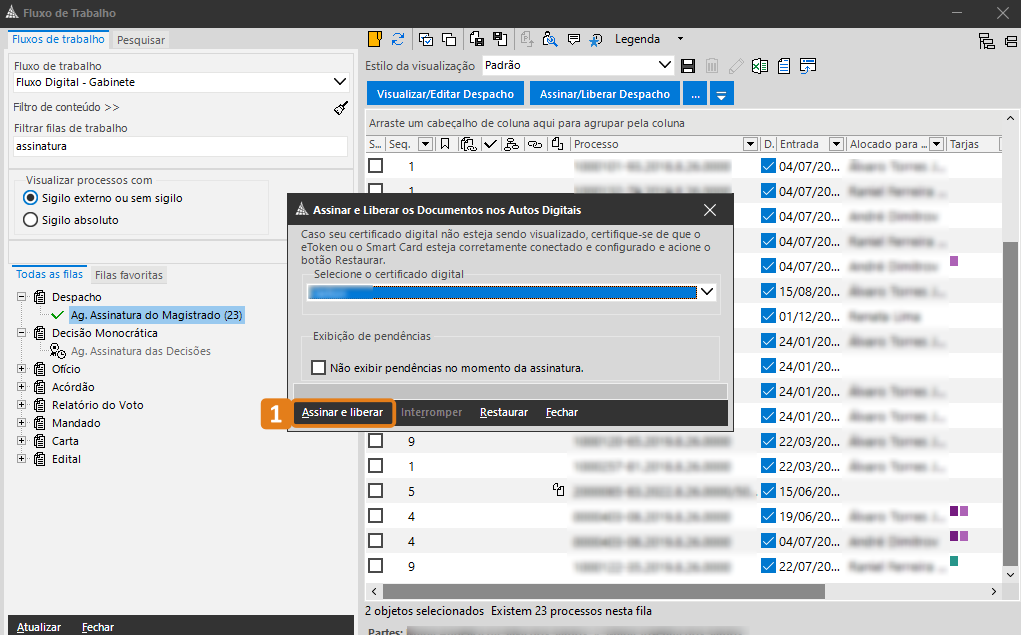This screenshot has width=1021, height=635.
Task: Open the 'Fluxo Digital - Gabinete' dropdown
Action: [x=340, y=82]
